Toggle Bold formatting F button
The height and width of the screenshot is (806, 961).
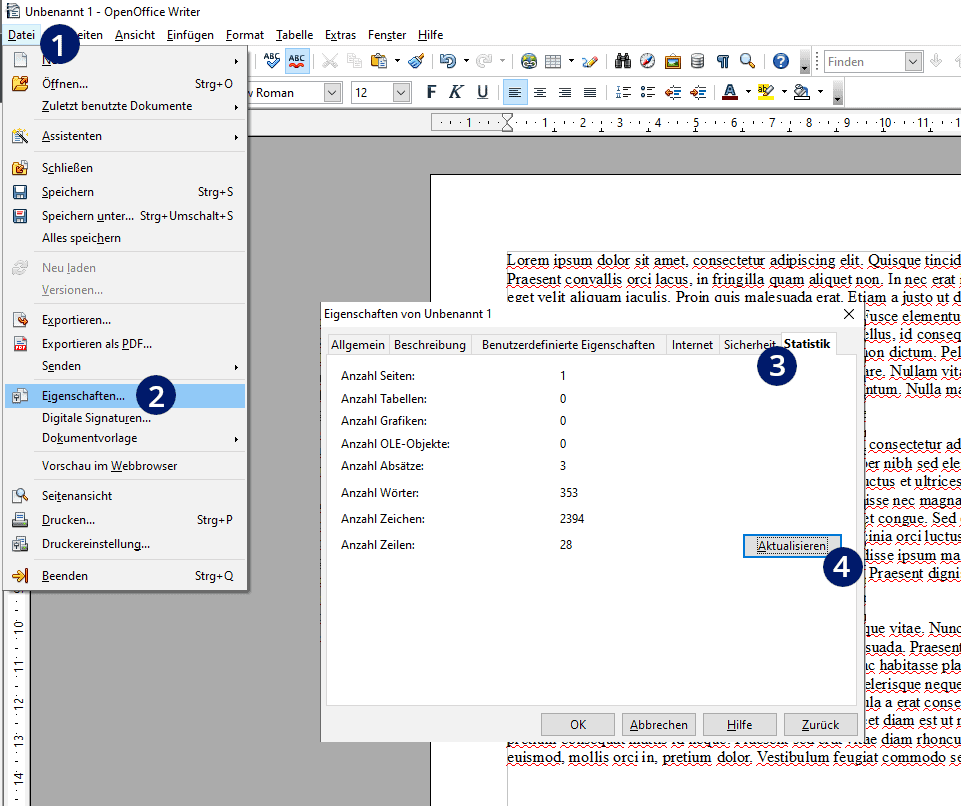(431, 93)
